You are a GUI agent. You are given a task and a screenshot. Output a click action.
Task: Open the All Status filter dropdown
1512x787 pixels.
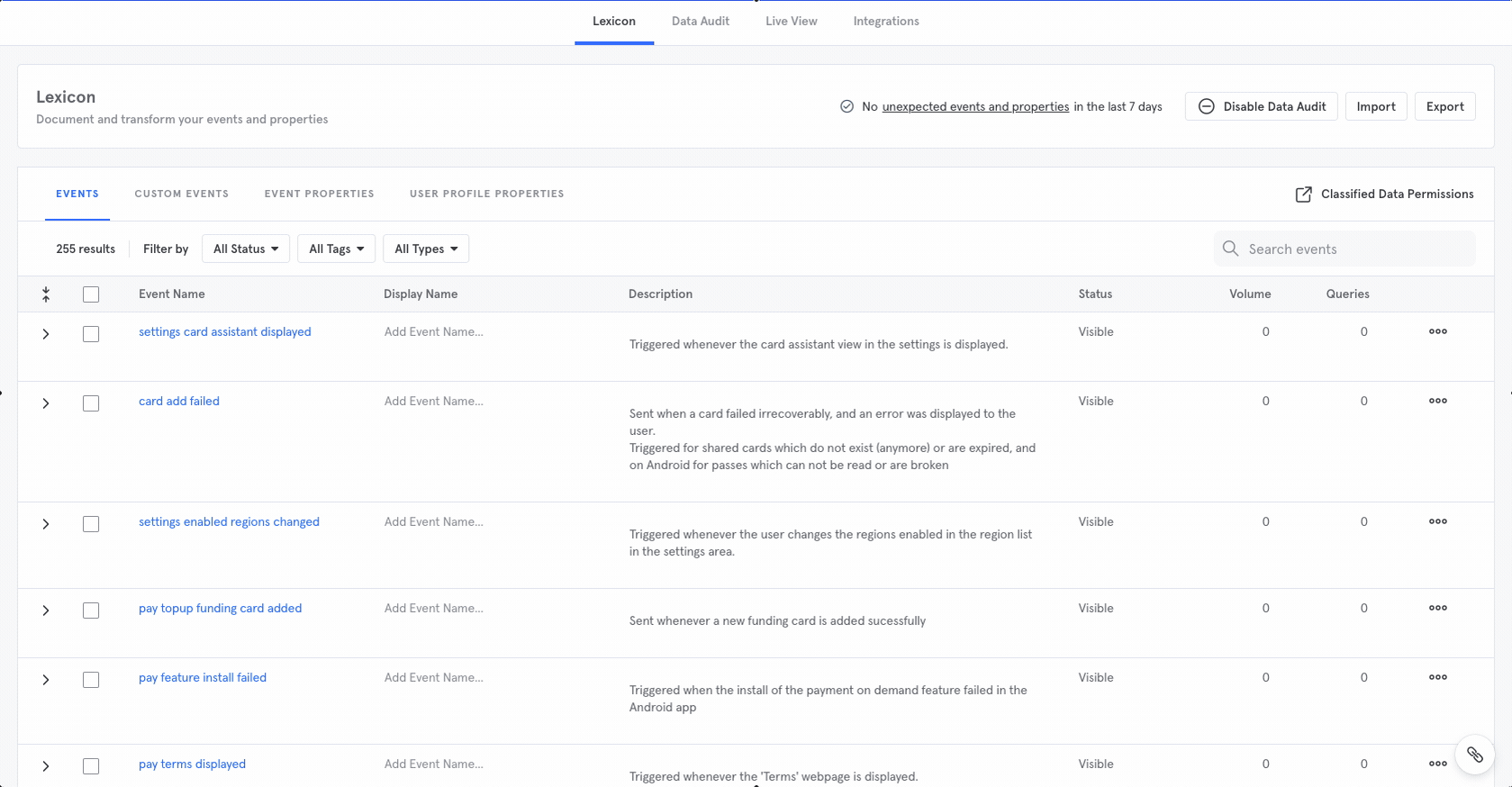(x=246, y=249)
